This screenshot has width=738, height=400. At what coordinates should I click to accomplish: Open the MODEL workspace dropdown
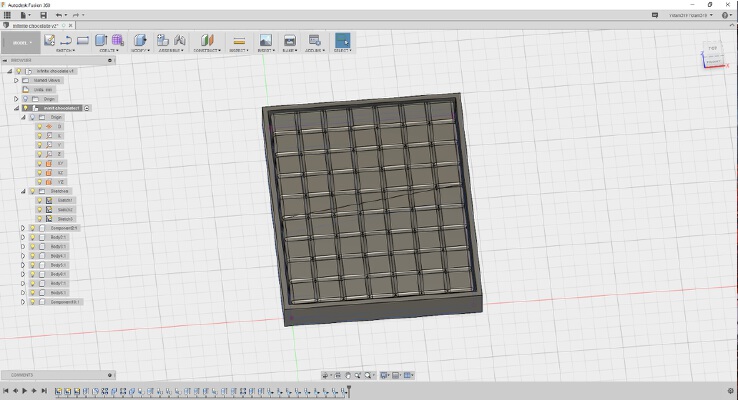(20, 42)
